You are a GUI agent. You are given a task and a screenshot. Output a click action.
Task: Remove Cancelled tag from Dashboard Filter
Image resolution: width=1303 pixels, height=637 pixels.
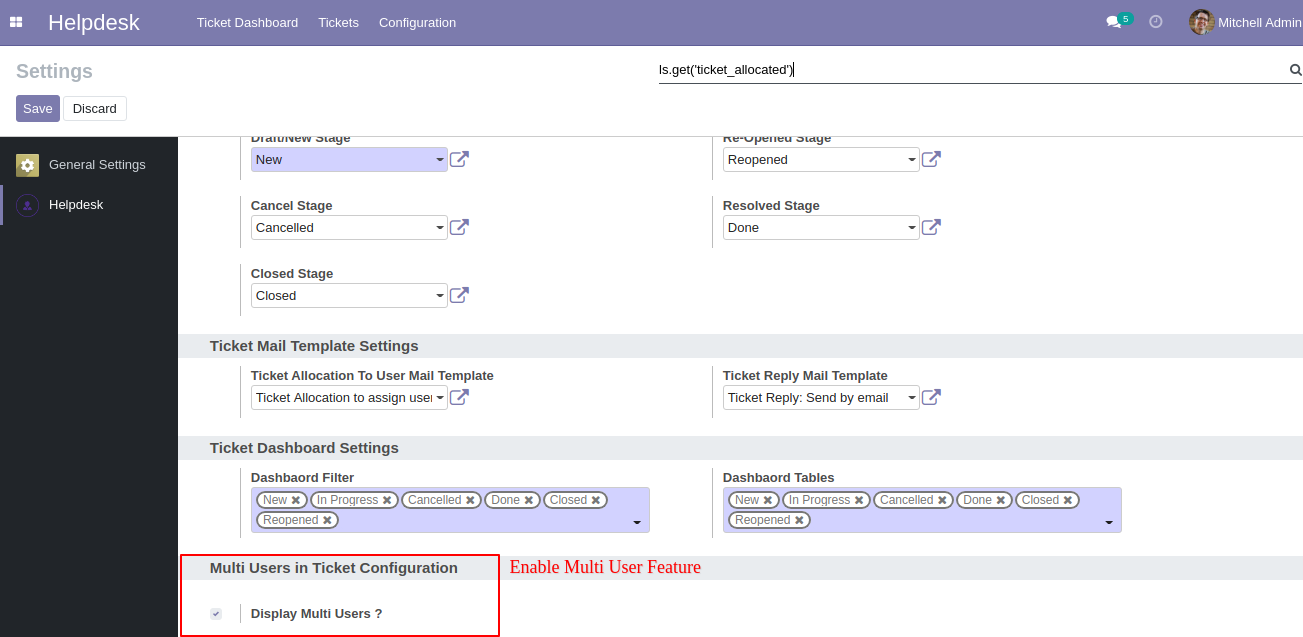(470, 500)
